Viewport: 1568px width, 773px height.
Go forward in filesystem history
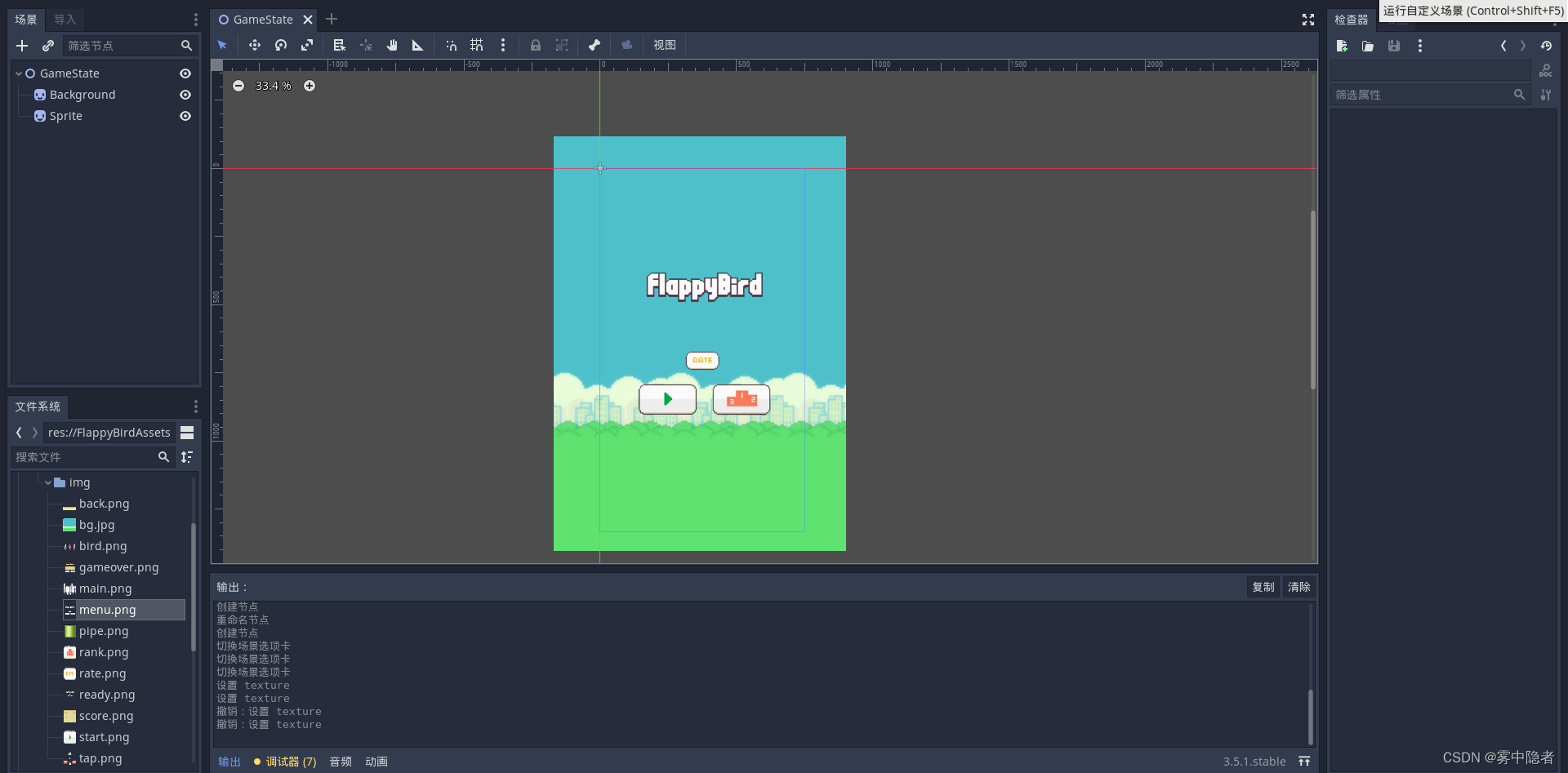(x=35, y=433)
